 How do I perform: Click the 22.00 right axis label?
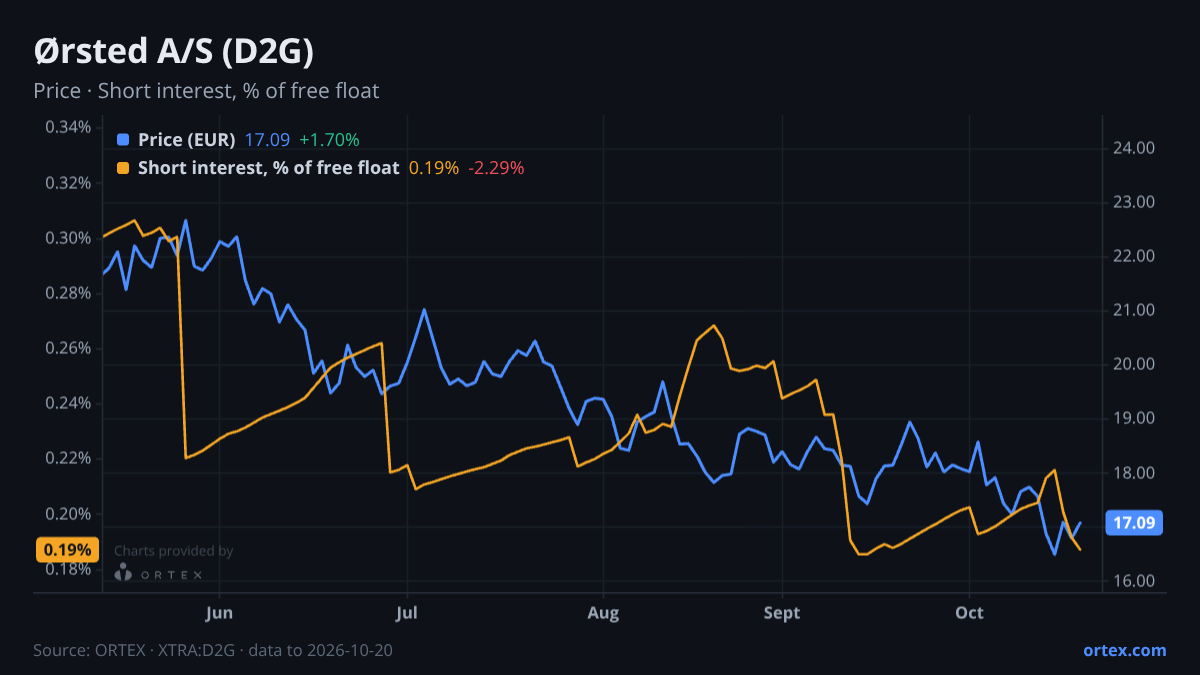coord(1134,256)
